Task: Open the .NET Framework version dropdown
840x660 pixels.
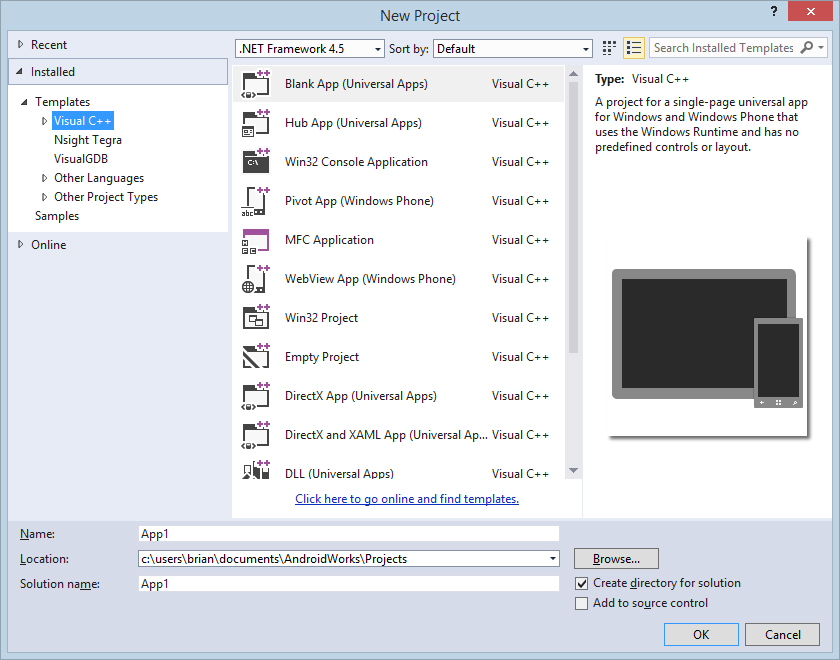Action: [310, 48]
